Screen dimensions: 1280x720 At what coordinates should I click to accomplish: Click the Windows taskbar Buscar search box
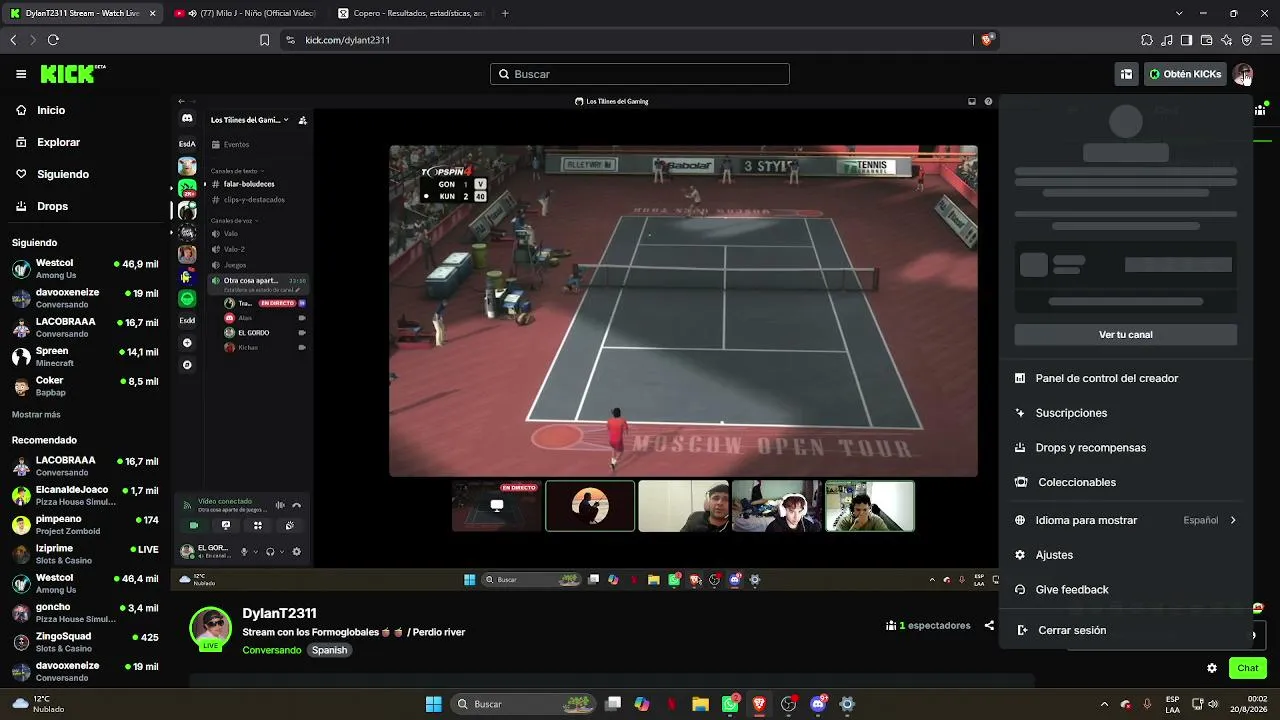point(521,704)
